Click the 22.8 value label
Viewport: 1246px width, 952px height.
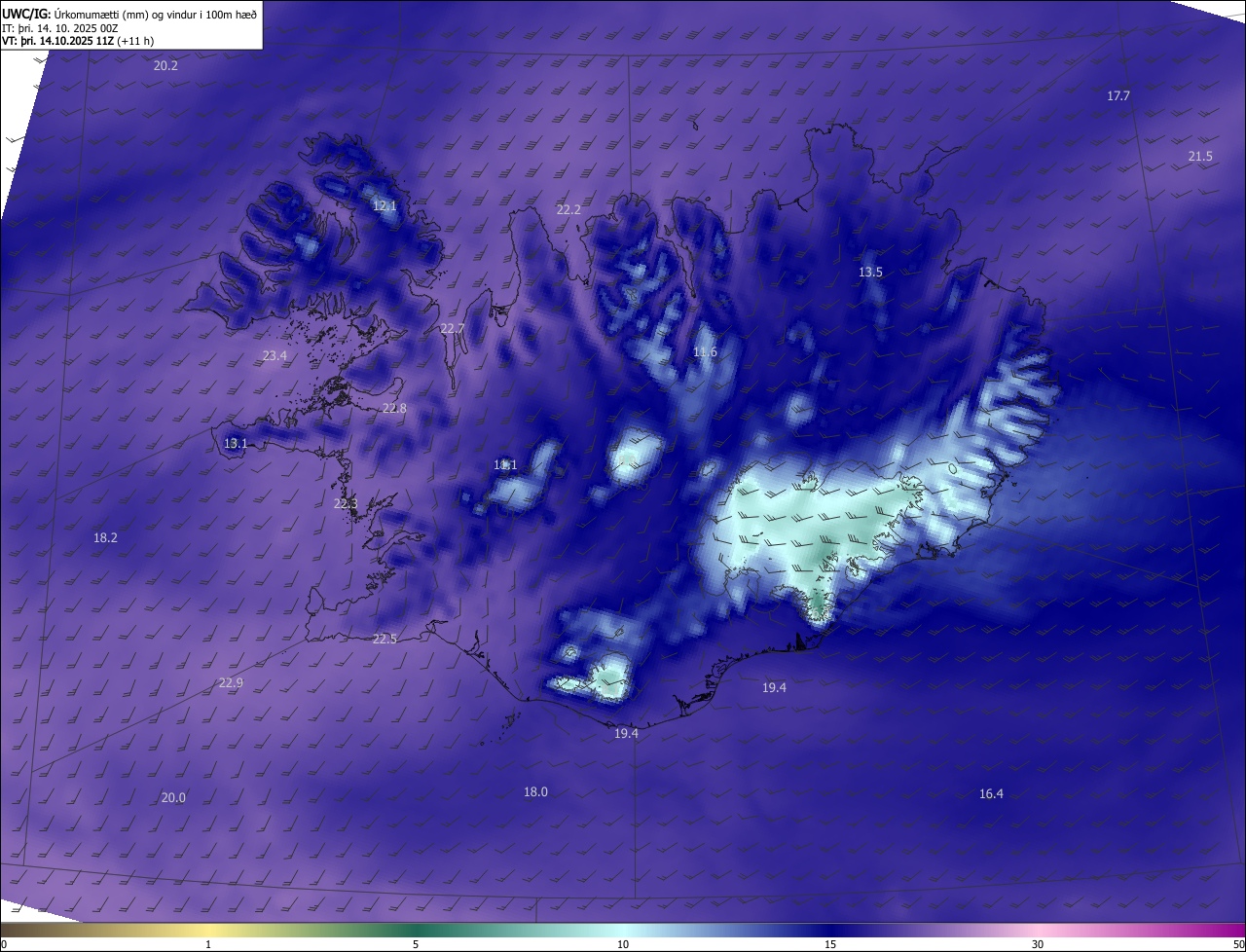394,409
